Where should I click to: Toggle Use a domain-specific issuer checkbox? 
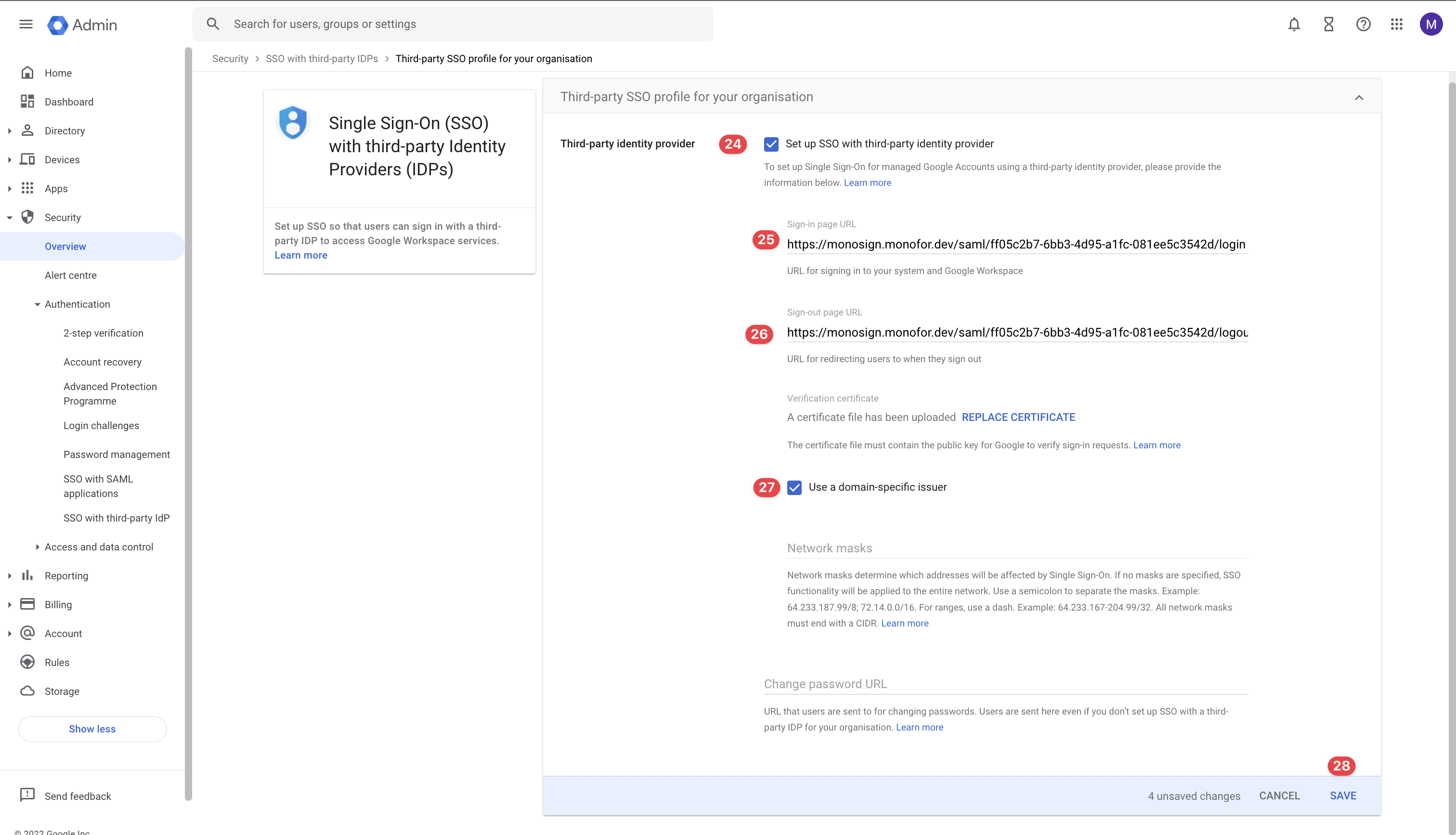click(x=794, y=487)
